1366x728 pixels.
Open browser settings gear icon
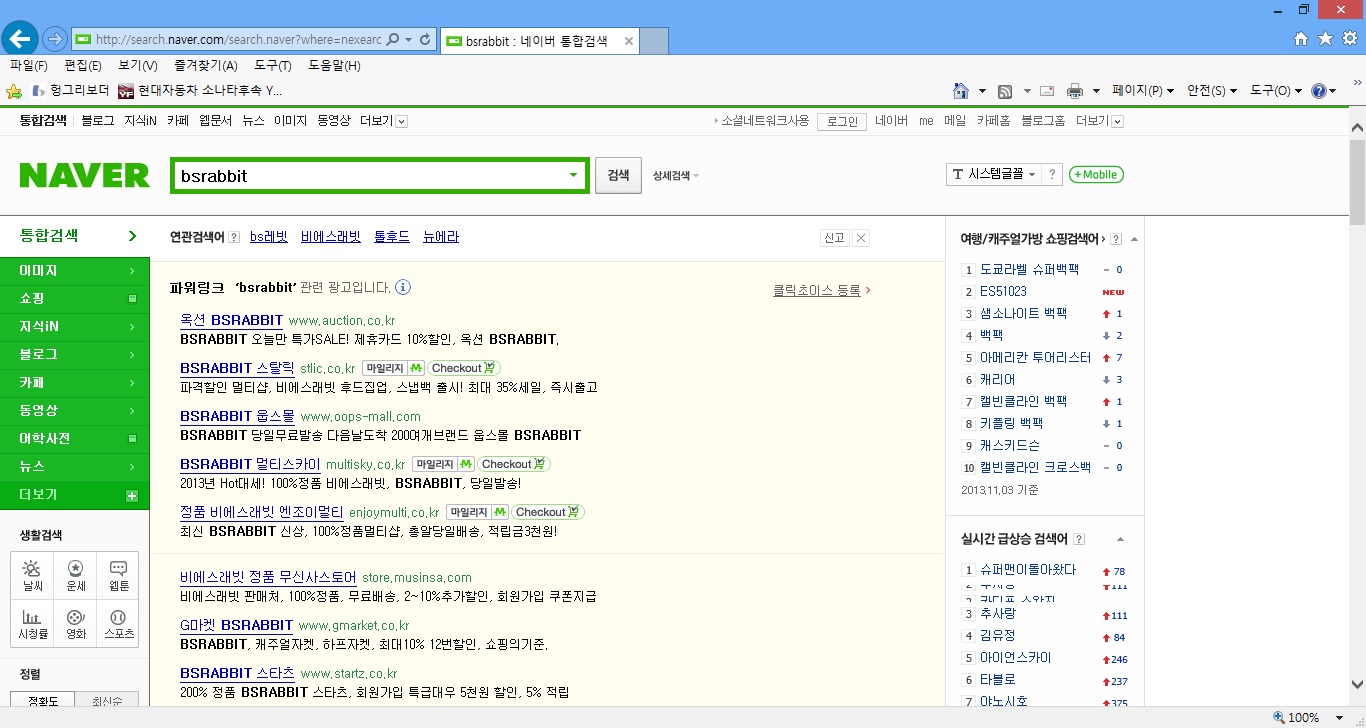click(x=1350, y=39)
